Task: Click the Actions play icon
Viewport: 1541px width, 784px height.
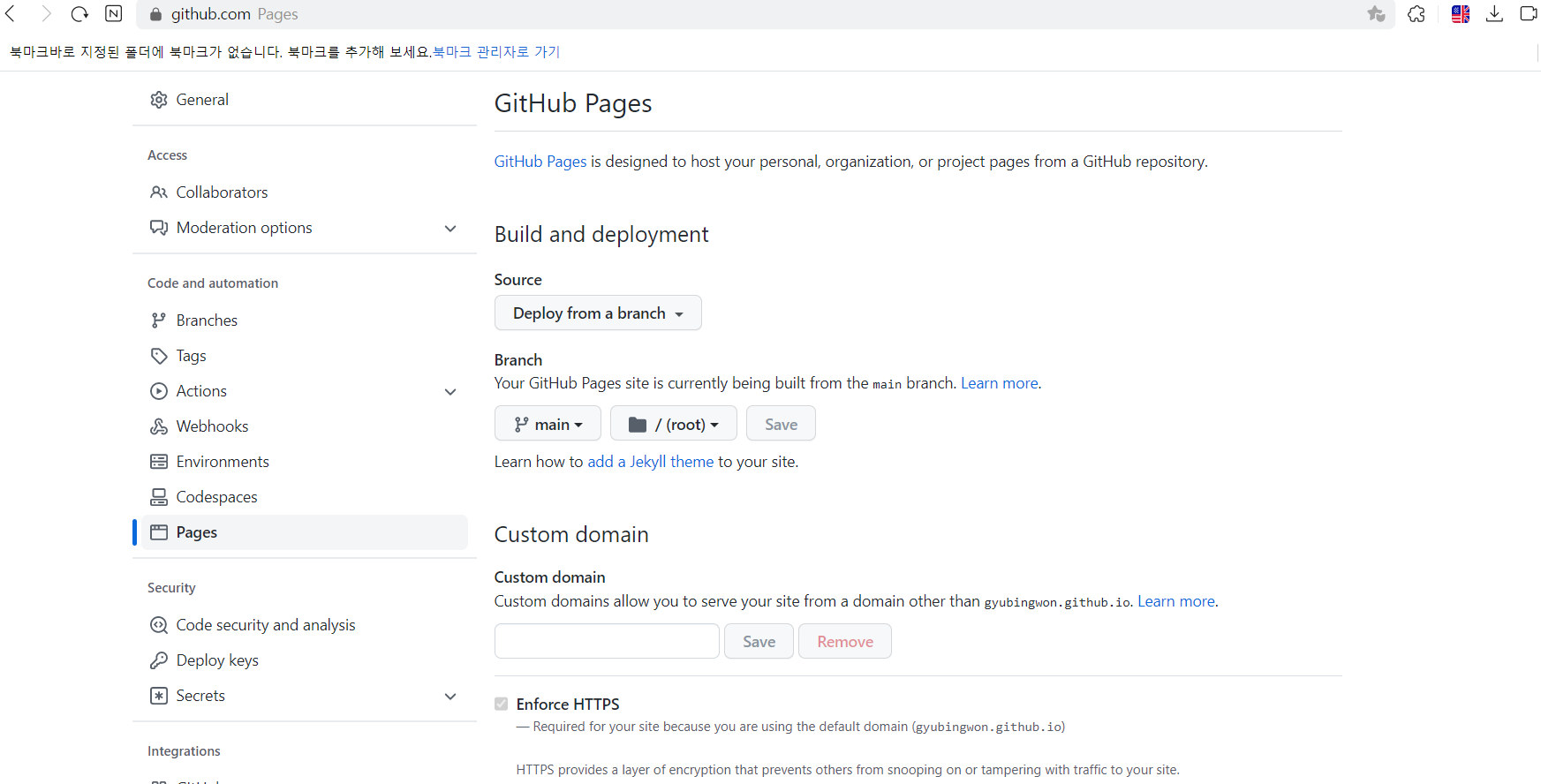Action: (x=159, y=391)
